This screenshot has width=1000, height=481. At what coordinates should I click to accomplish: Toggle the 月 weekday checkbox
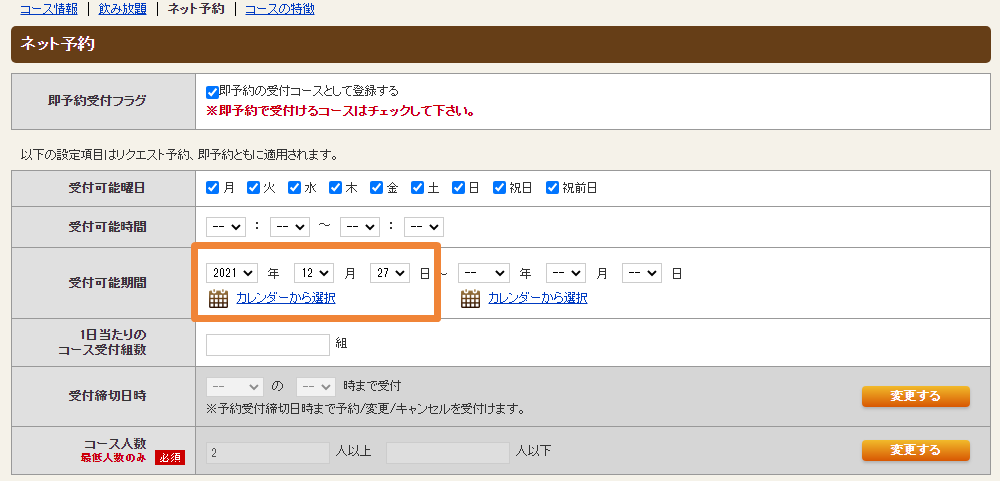[212, 188]
